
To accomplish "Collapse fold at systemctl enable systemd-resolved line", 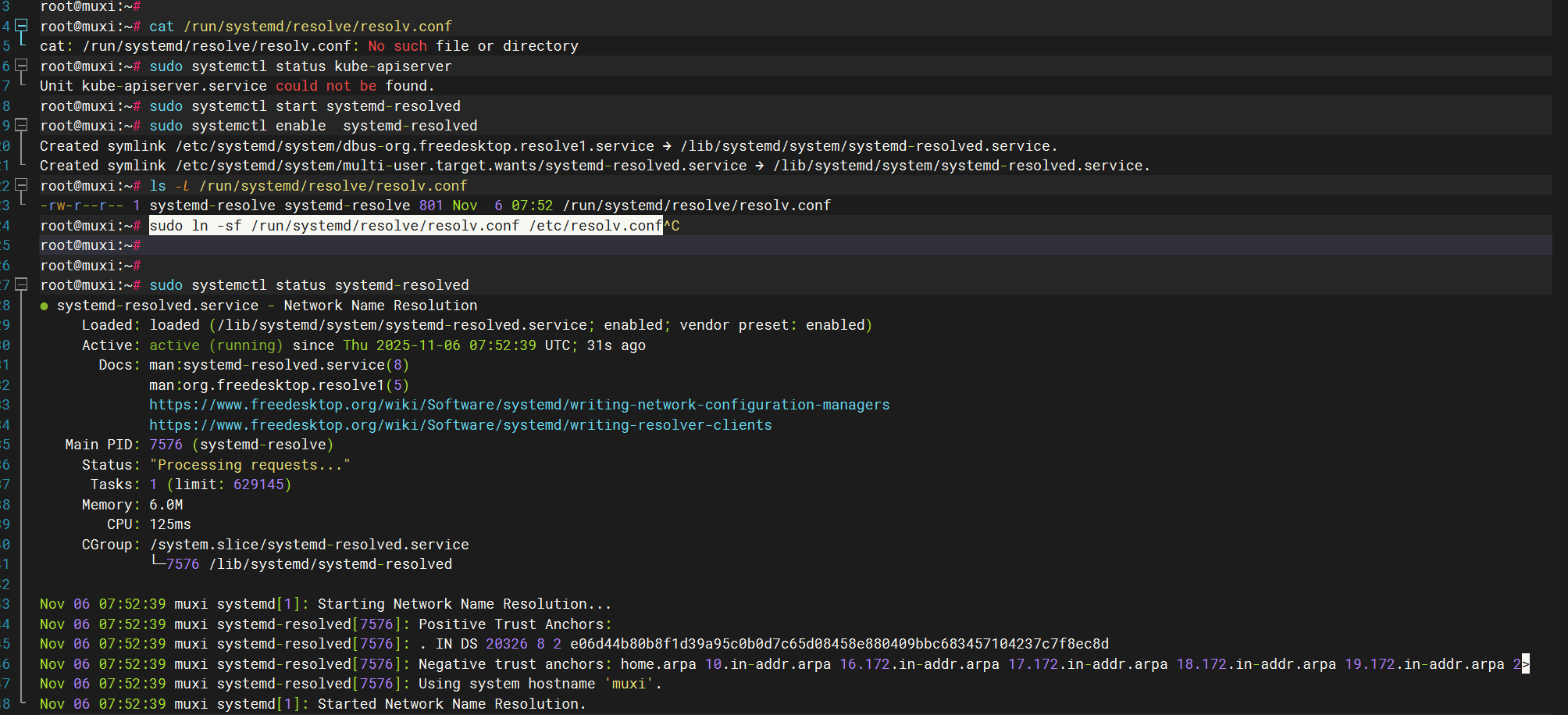I will 22,125.
